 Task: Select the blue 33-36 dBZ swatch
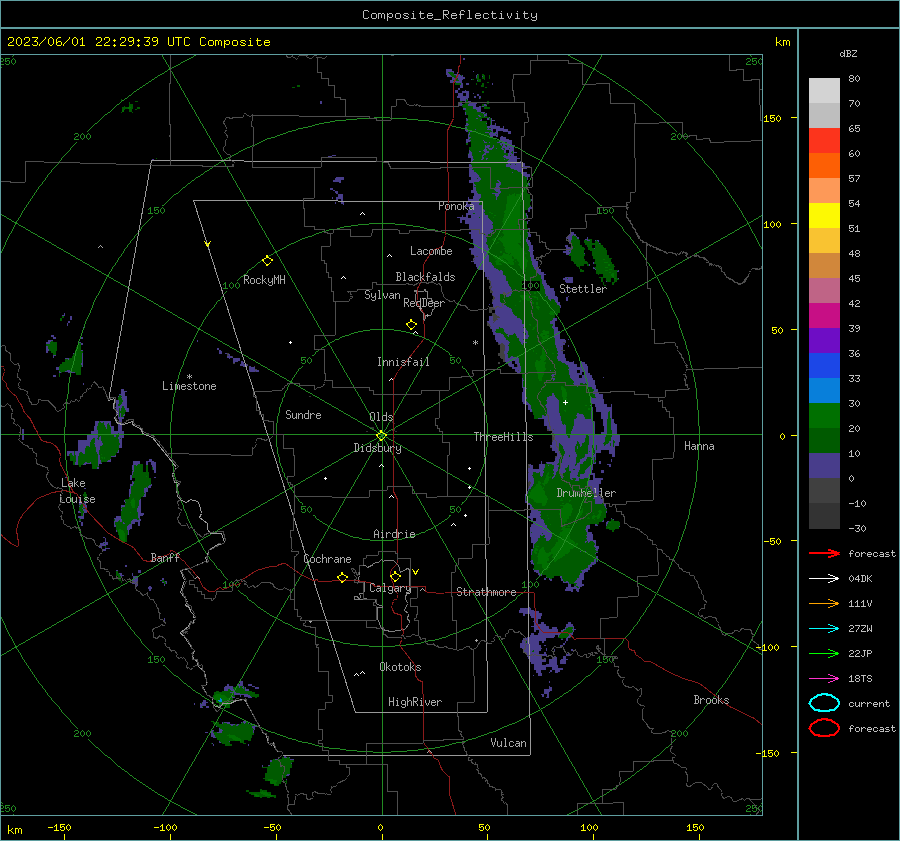click(824, 365)
